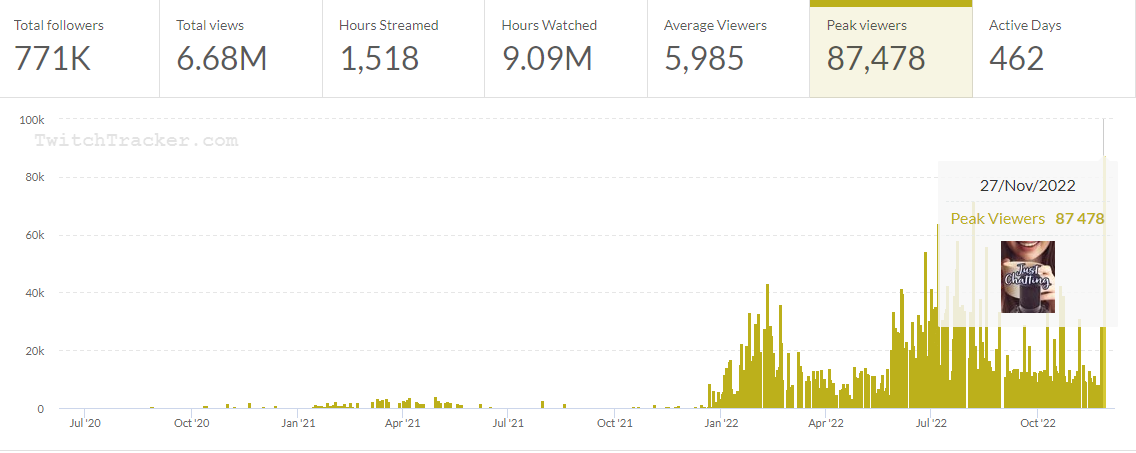This screenshot has width=1136, height=453.
Task: Click the 100k y-axis label
Action: click(31, 120)
